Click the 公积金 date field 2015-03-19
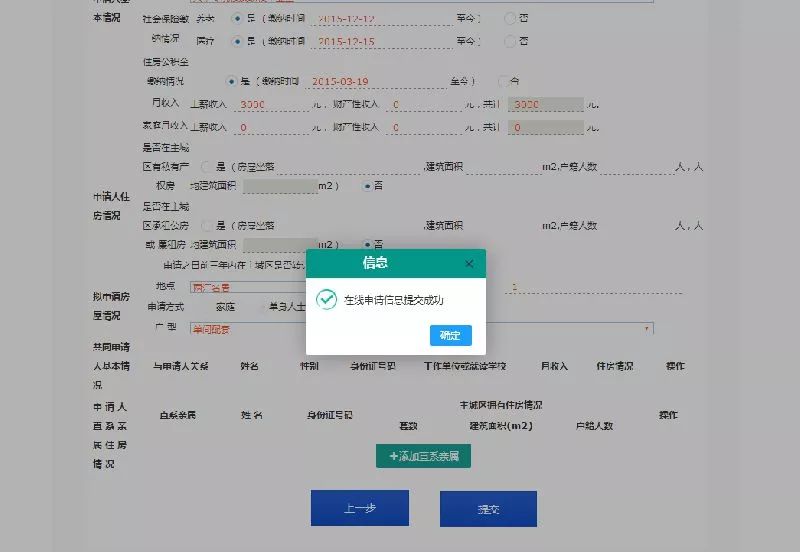The height and width of the screenshot is (552, 800). click(x=376, y=81)
